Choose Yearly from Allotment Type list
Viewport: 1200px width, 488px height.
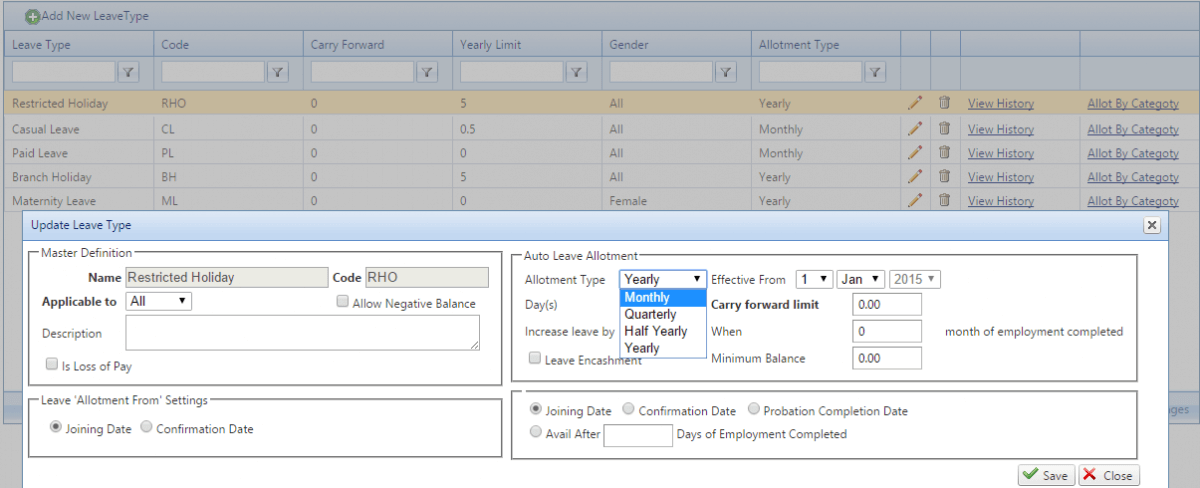click(x=663, y=348)
